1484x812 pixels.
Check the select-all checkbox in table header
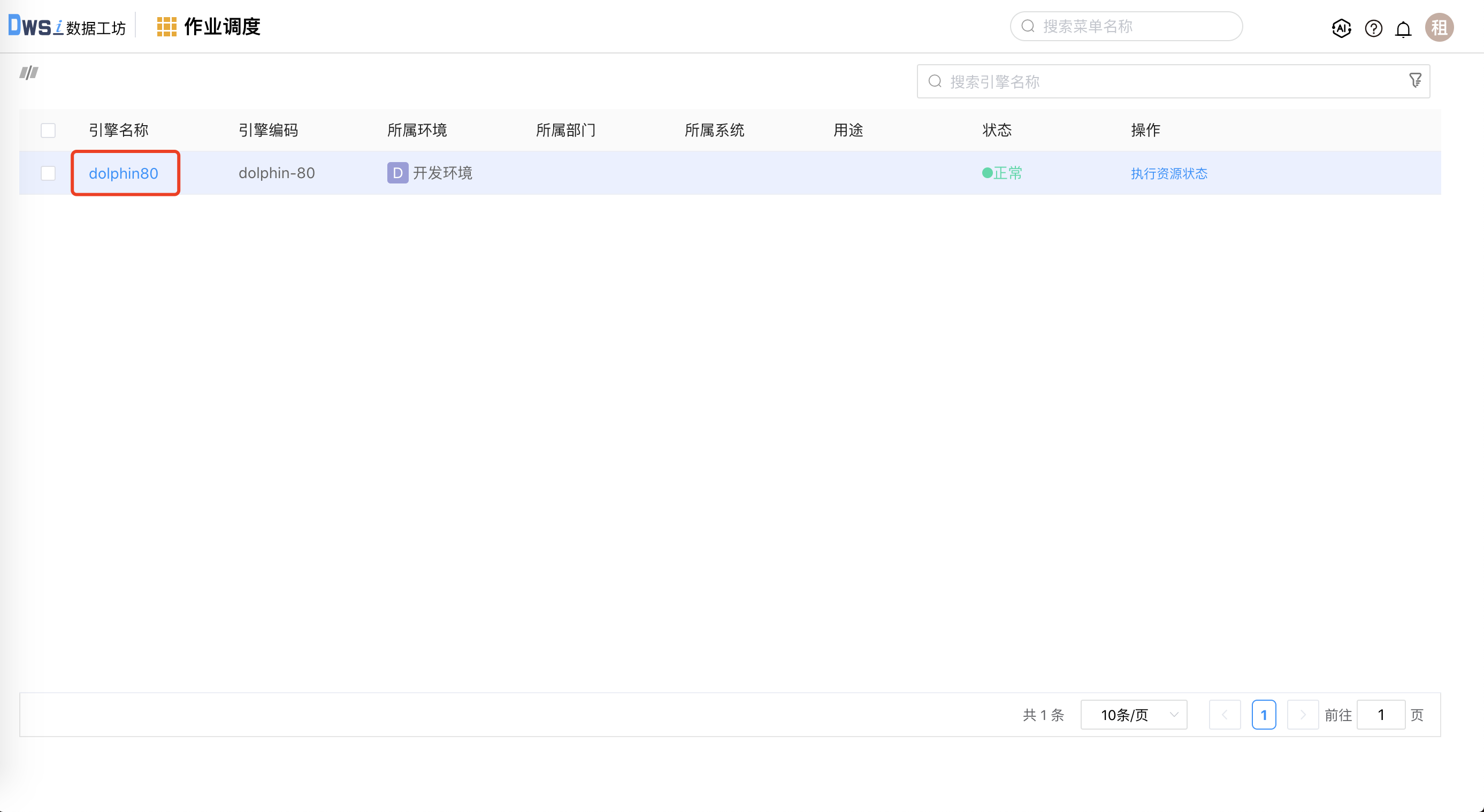pyautogui.click(x=48, y=131)
